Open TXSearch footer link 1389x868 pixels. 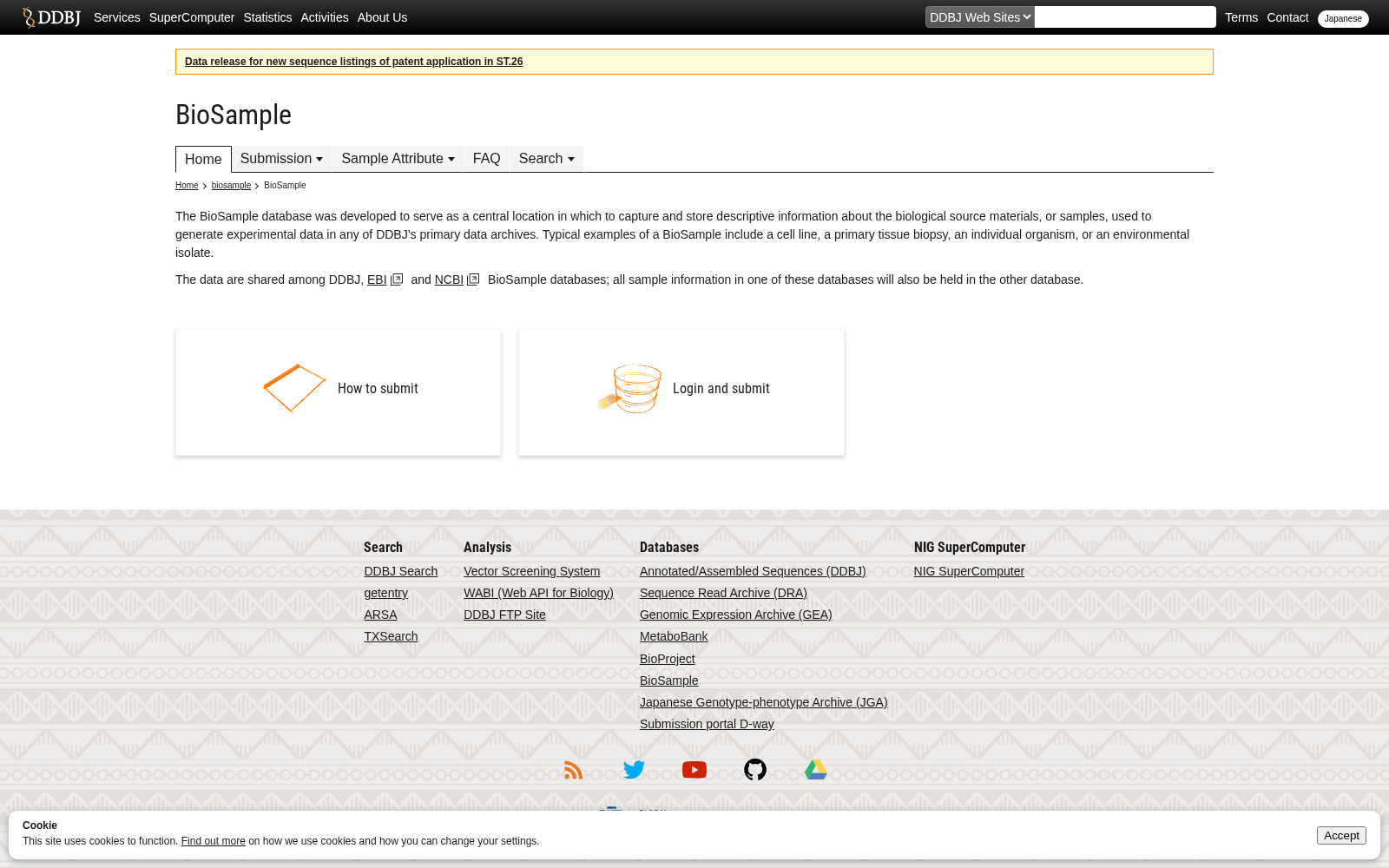point(391,636)
